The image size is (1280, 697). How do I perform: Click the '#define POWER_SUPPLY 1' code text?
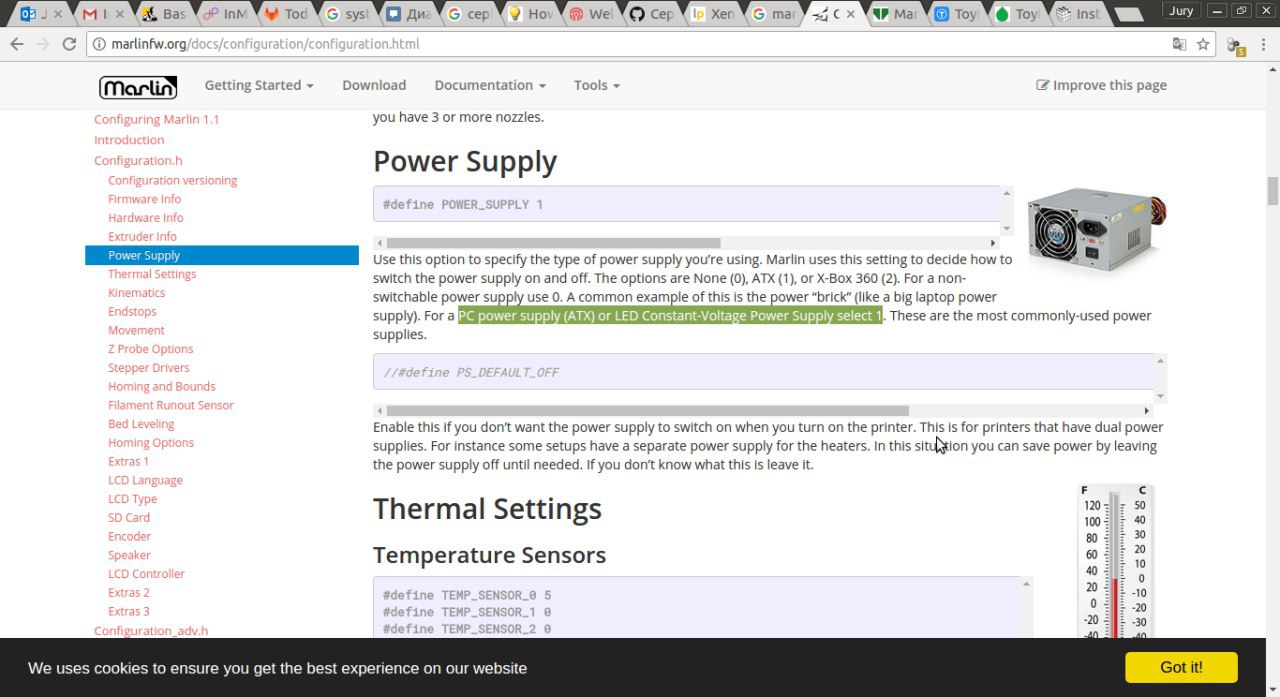coord(463,204)
